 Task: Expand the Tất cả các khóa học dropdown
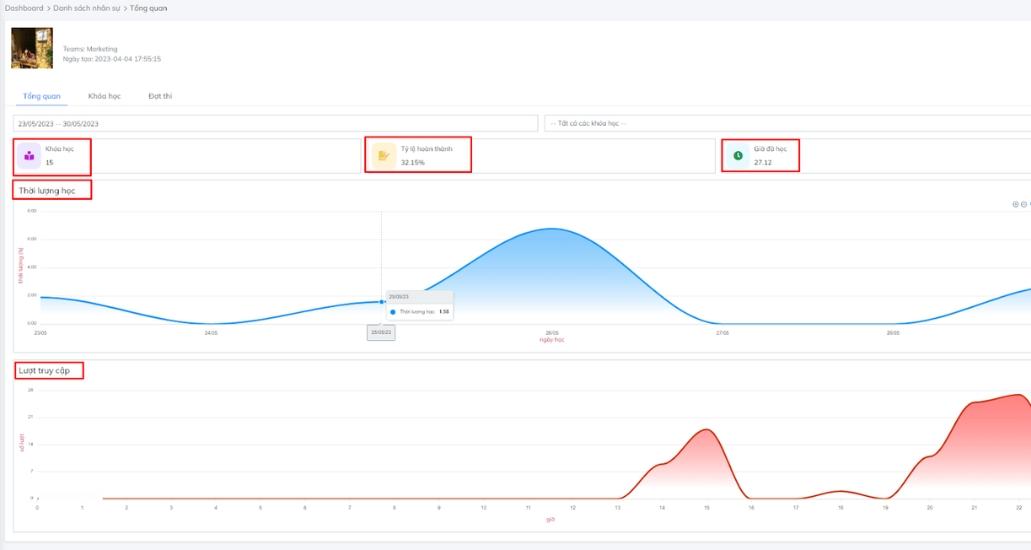click(788, 124)
